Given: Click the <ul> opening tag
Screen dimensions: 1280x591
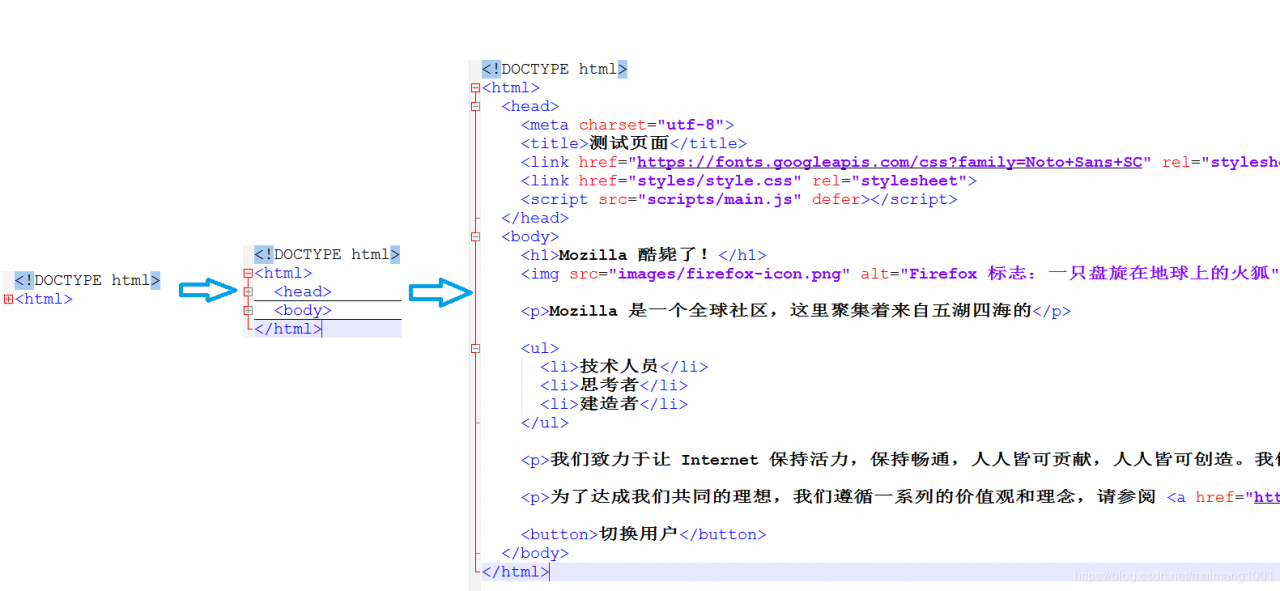Looking at the screenshot, I should [x=540, y=348].
